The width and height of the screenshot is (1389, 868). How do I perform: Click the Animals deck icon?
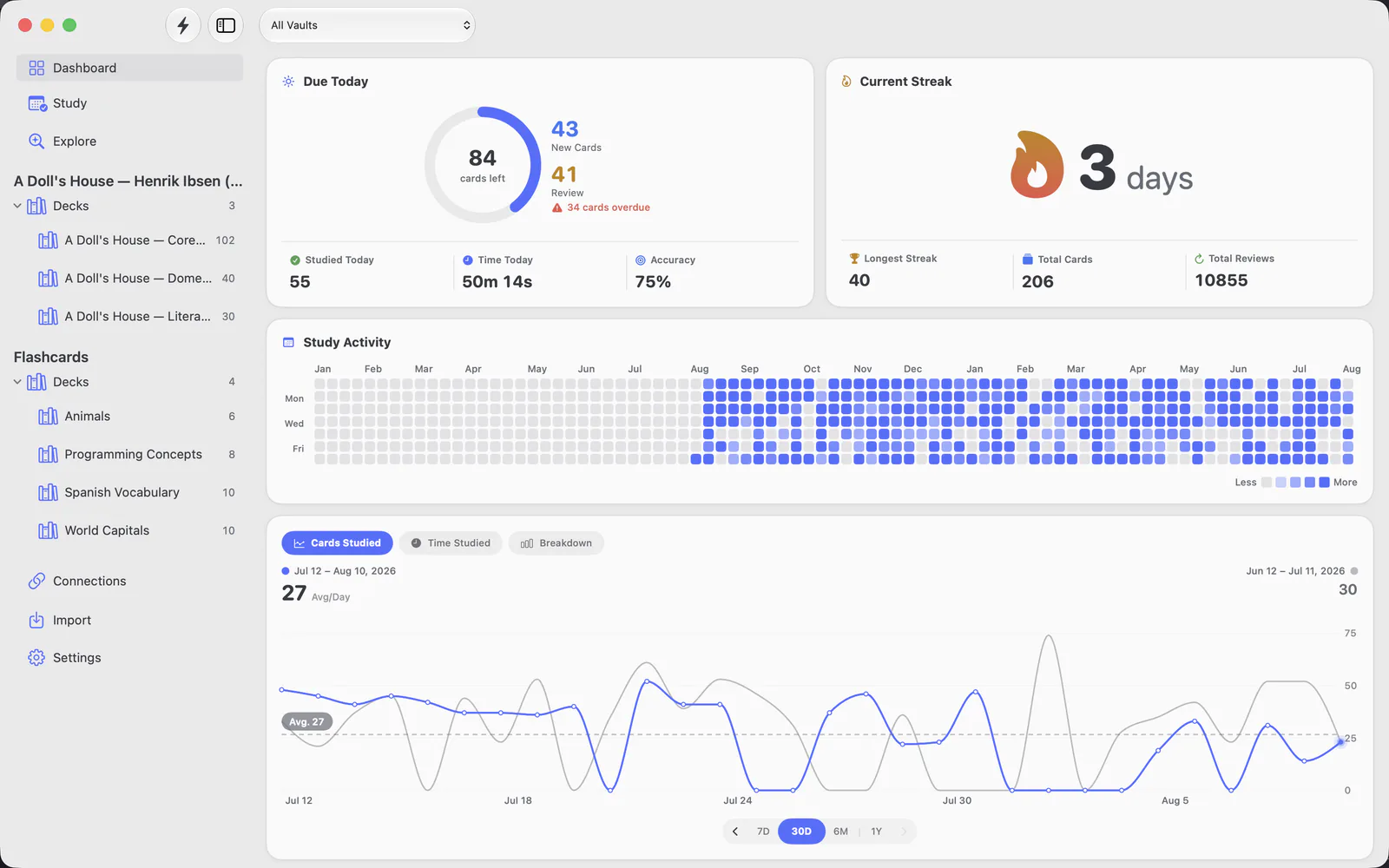48,417
